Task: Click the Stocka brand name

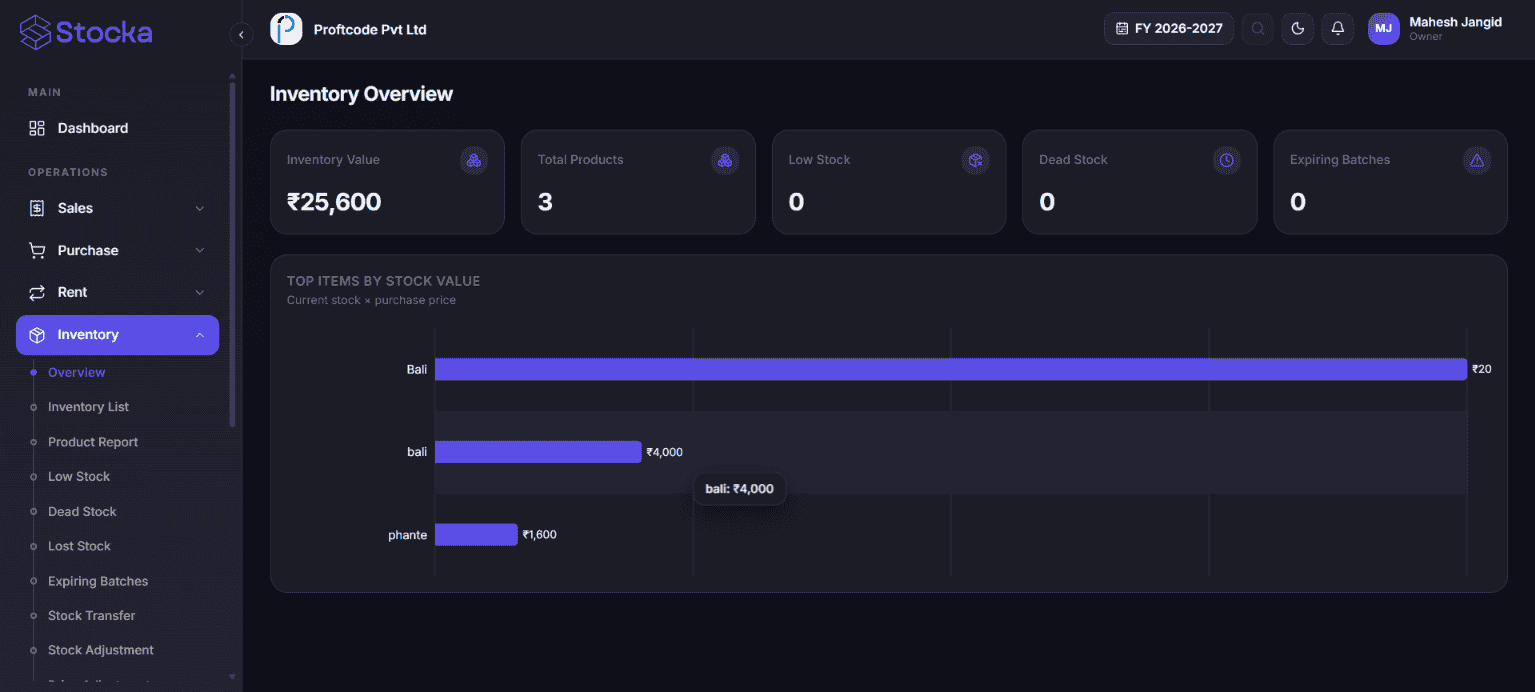Action: (x=104, y=32)
